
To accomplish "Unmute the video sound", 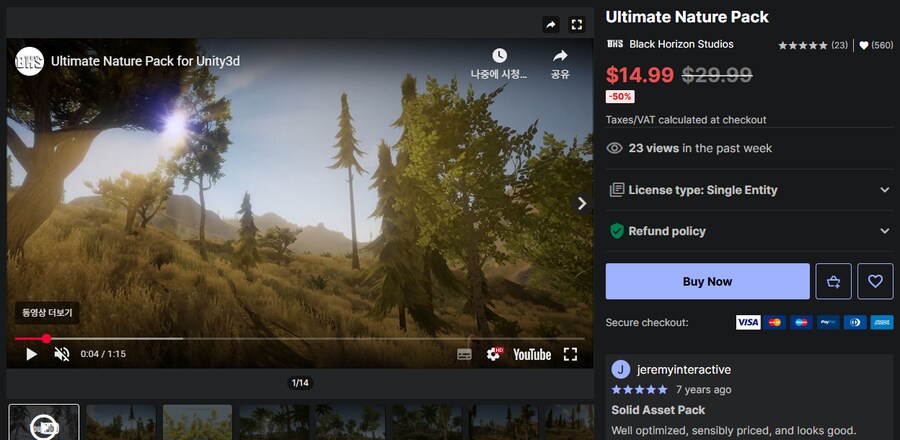I will [x=61, y=354].
